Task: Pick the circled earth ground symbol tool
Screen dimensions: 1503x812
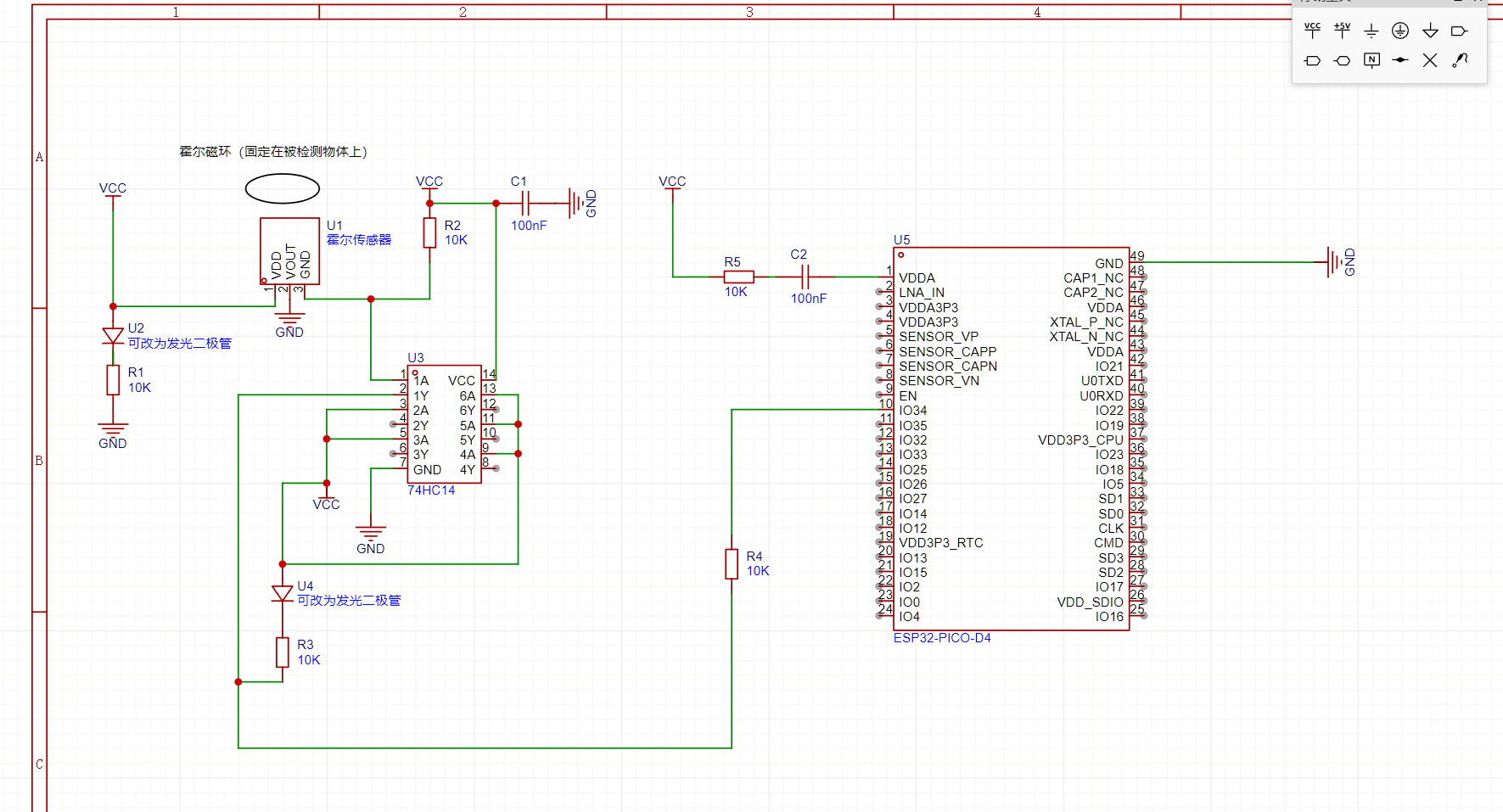Action: coord(1400,31)
